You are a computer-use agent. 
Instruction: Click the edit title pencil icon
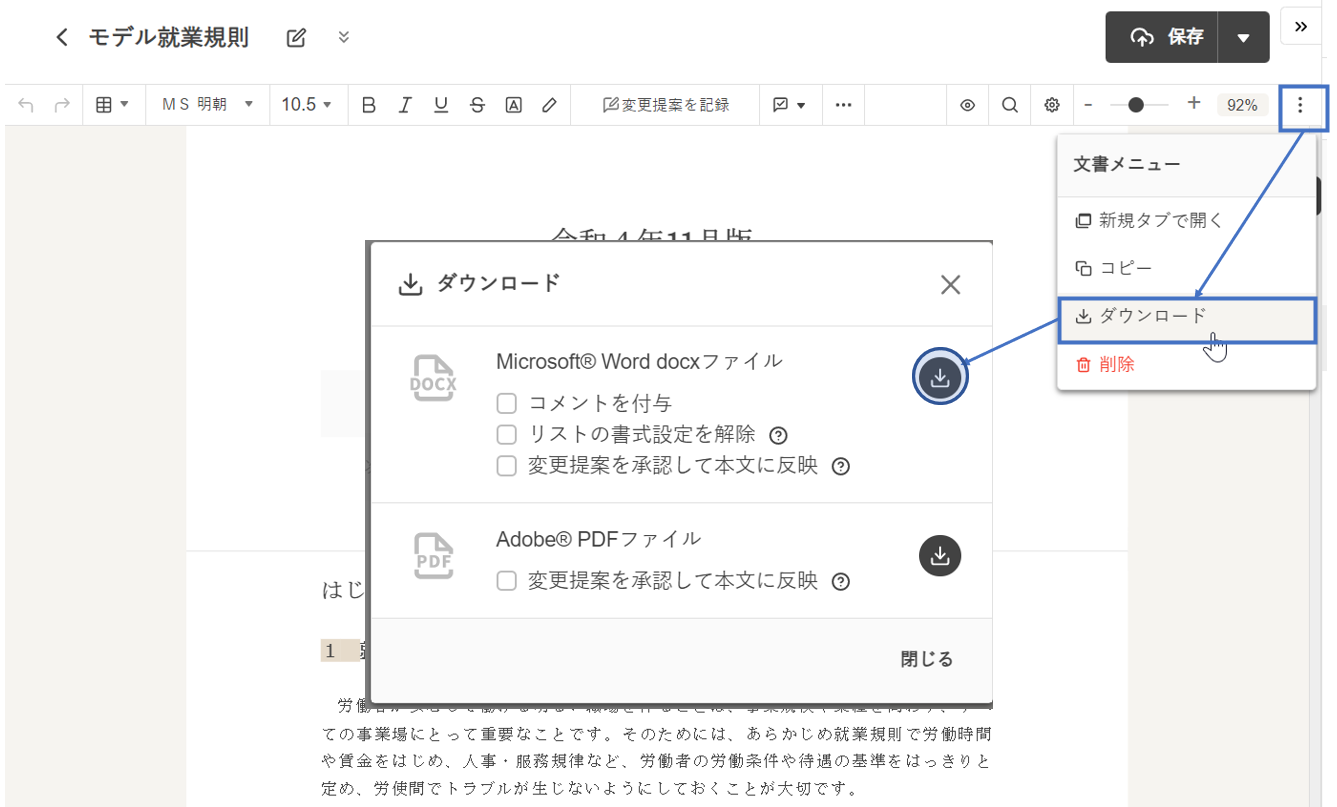tap(296, 38)
